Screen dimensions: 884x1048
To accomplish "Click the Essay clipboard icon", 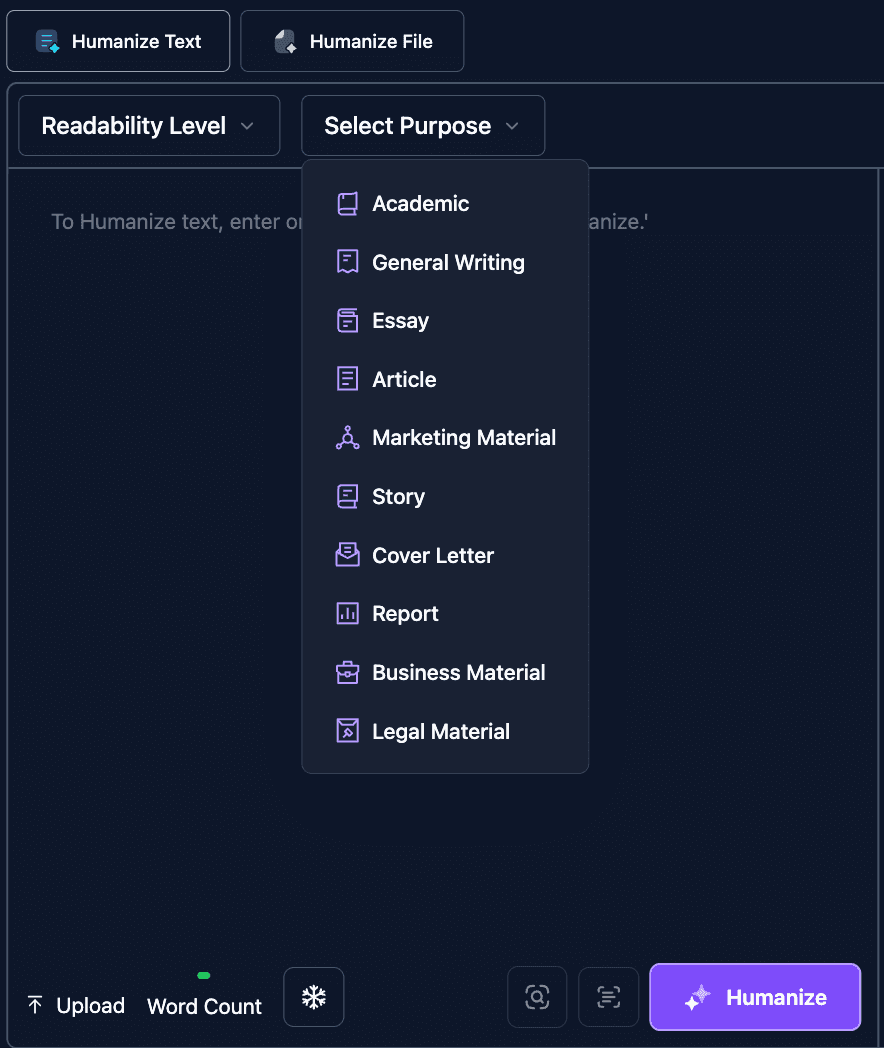I will point(347,320).
